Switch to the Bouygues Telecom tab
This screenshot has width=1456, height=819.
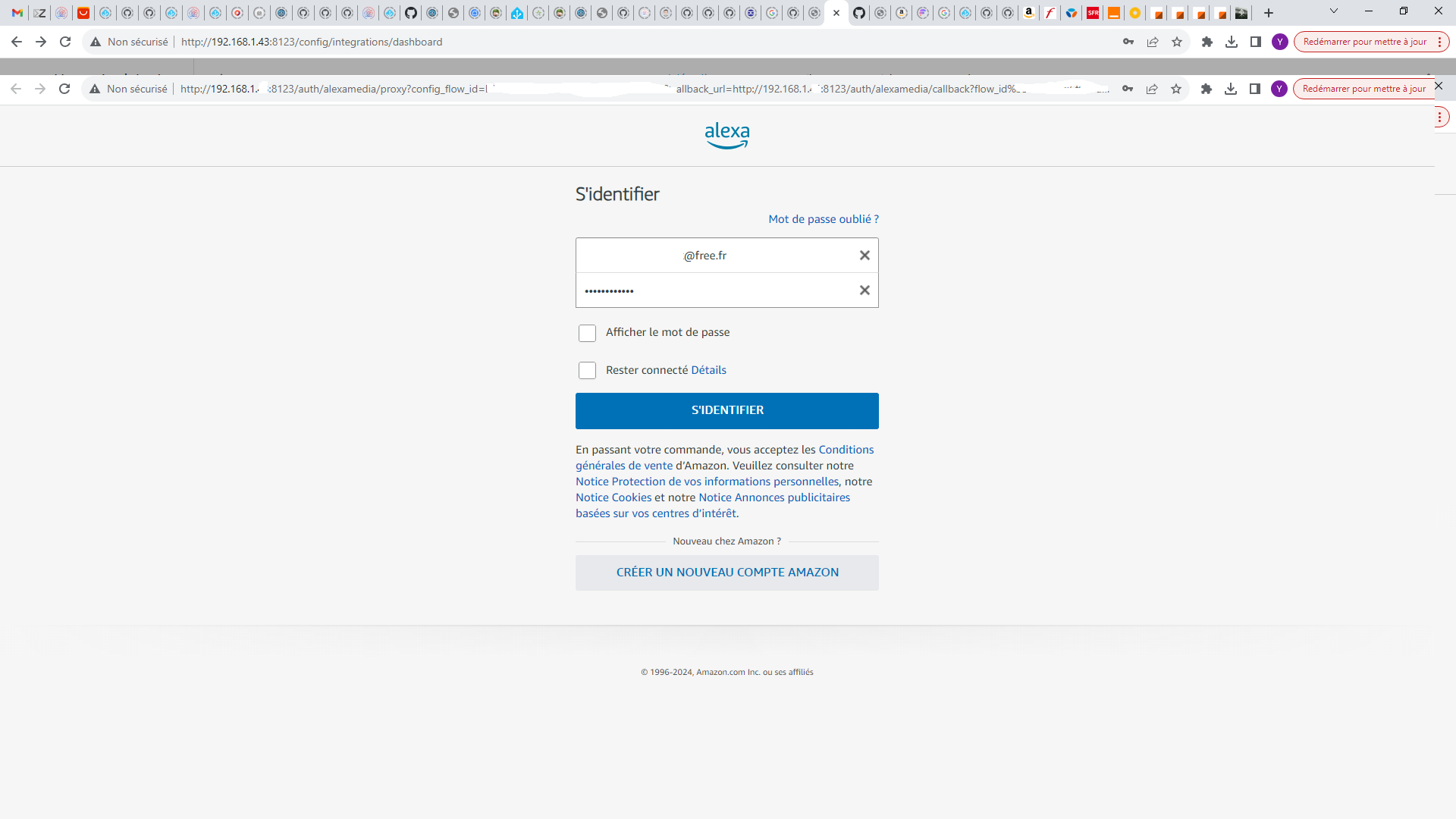1072,13
